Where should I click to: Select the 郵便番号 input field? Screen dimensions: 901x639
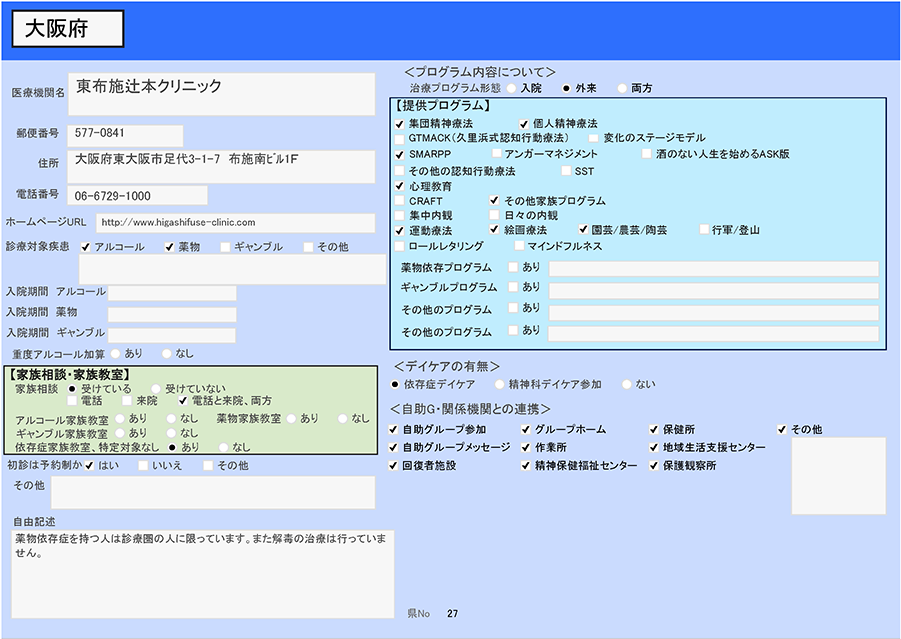(x=126, y=133)
